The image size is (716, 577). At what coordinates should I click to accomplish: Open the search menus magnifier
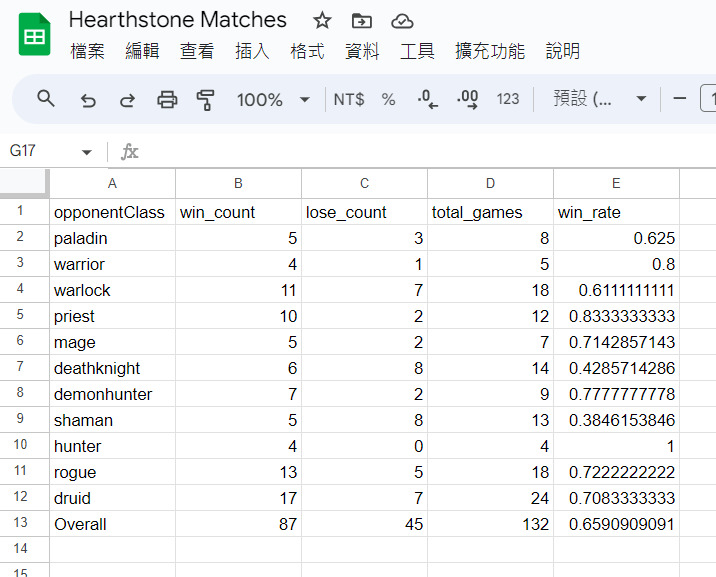coord(46,99)
